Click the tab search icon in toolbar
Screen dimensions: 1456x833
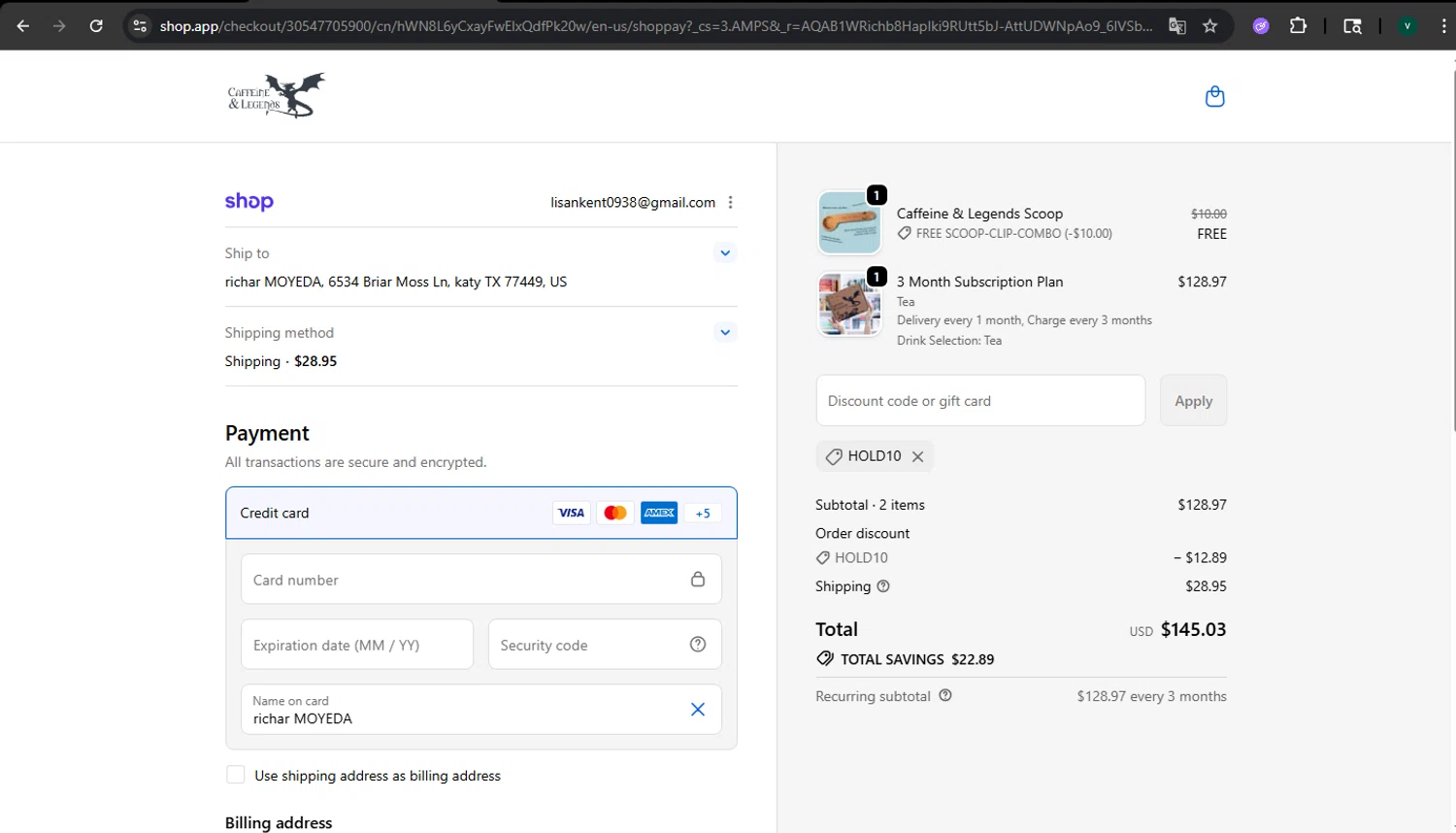[1352, 26]
